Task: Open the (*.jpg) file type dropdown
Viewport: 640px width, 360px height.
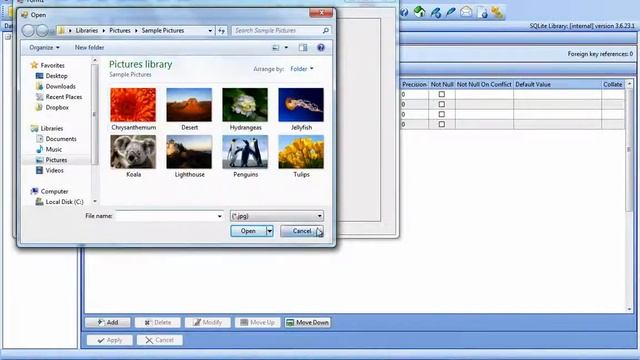Action: pyautogui.click(x=277, y=216)
